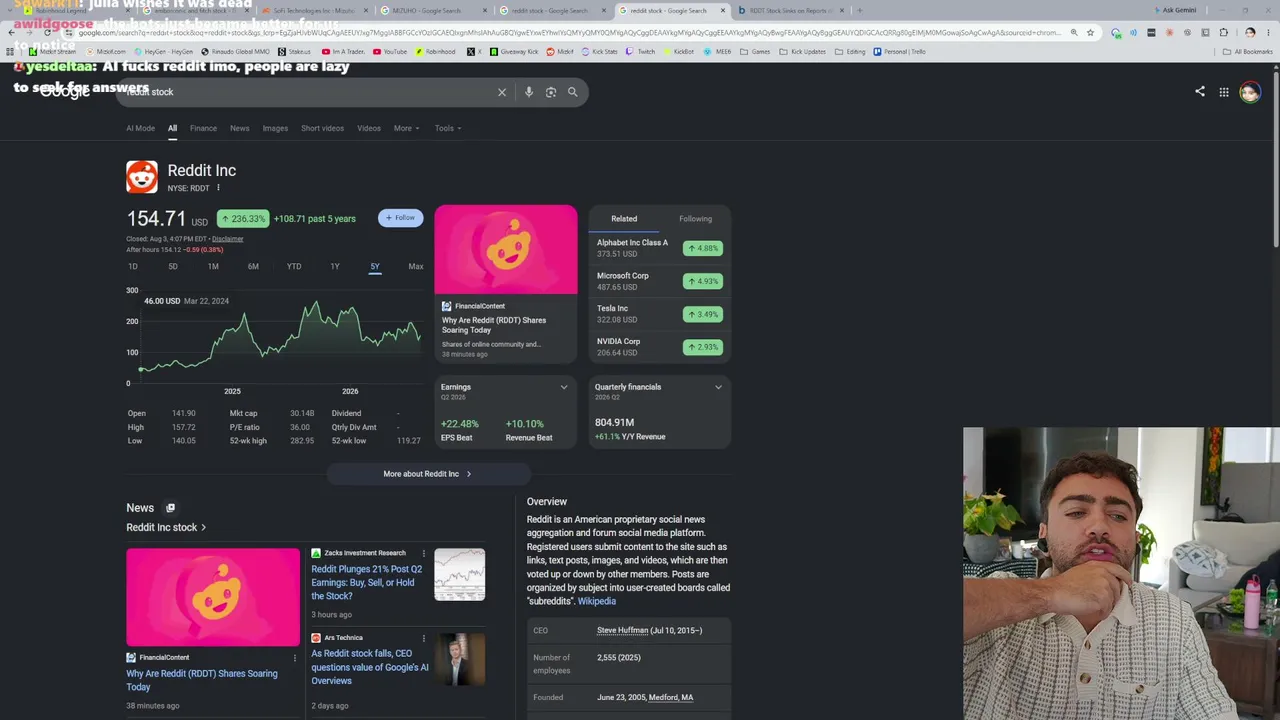Expand the Quarterly financials card

tap(718, 387)
